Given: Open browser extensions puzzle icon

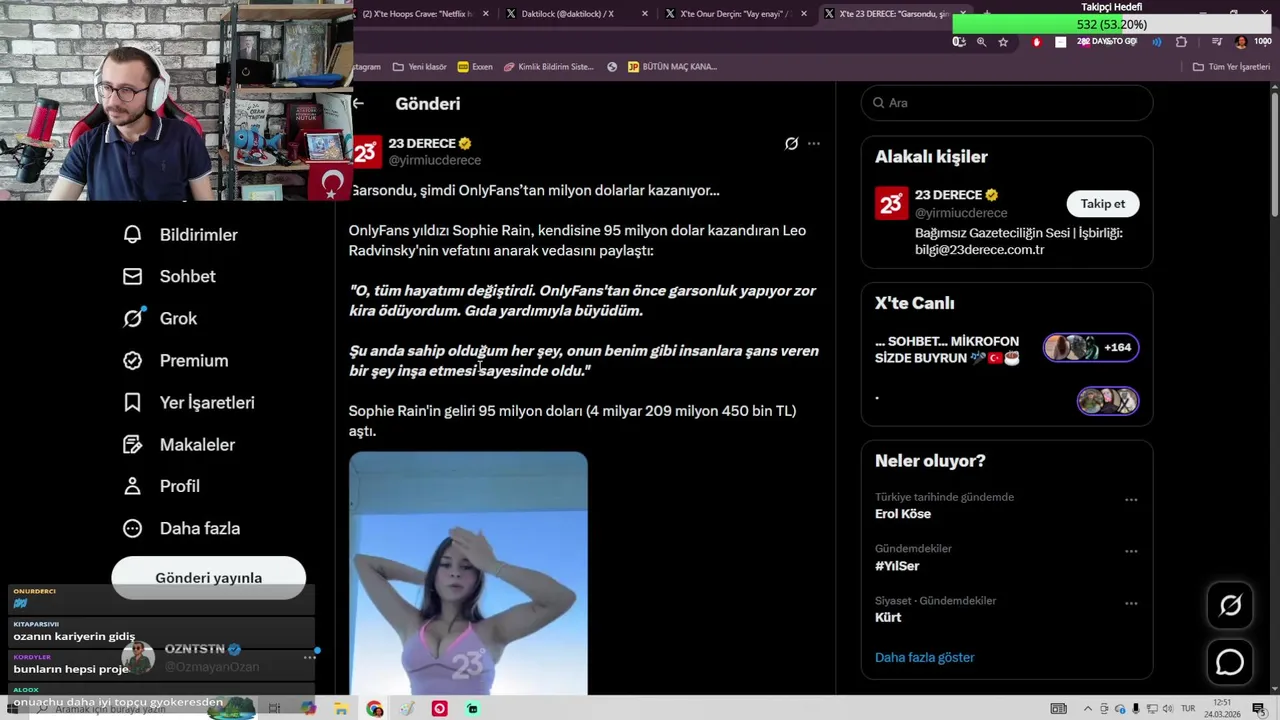Looking at the screenshot, I should point(1181,42).
